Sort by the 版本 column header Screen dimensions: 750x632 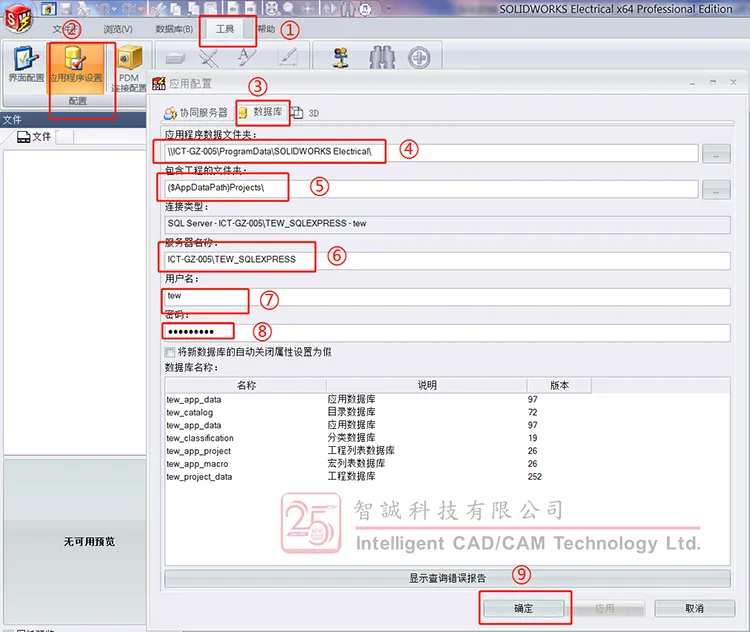click(559, 385)
